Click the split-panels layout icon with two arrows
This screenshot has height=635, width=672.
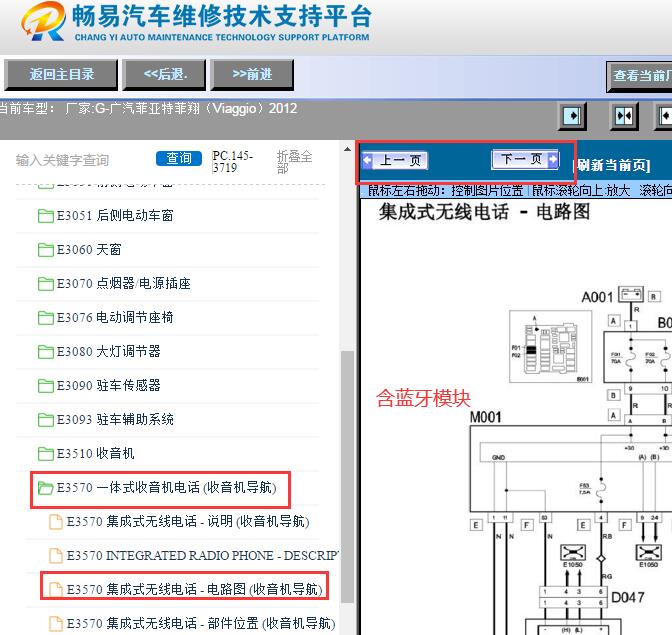click(x=624, y=116)
